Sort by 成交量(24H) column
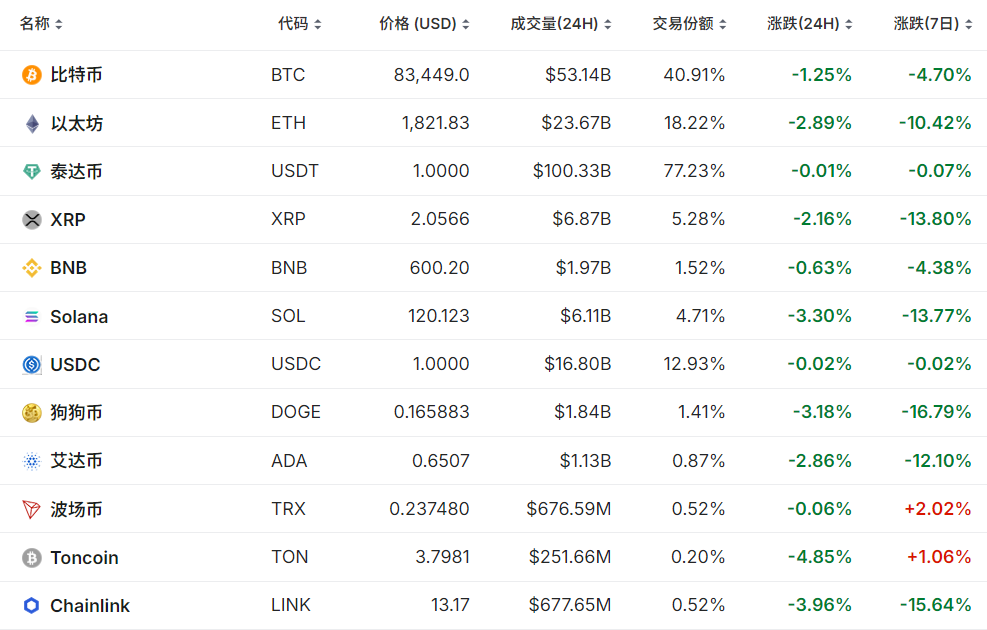987x630 pixels. pyautogui.click(x=561, y=24)
